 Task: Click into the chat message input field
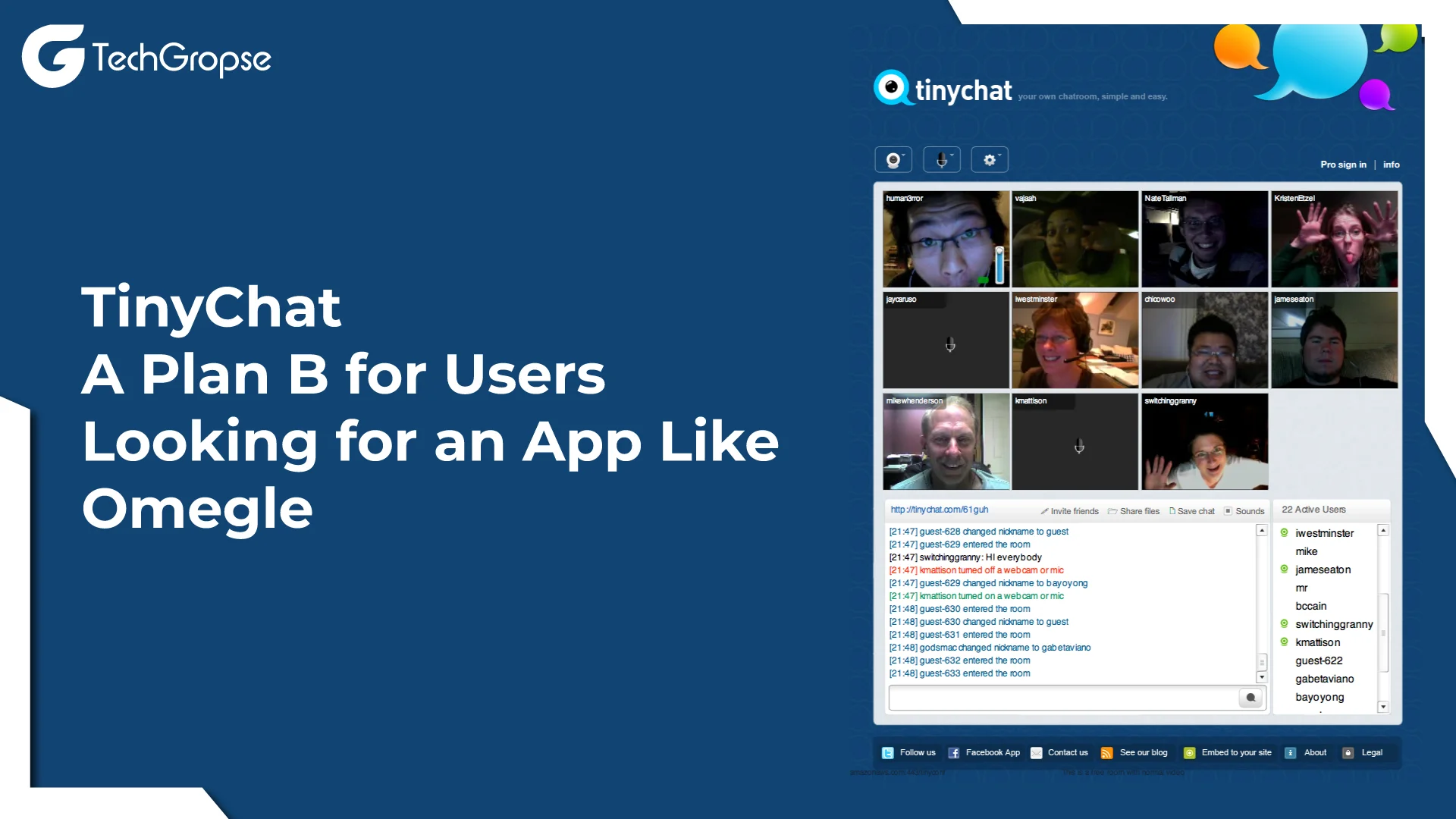tap(1062, 698)
